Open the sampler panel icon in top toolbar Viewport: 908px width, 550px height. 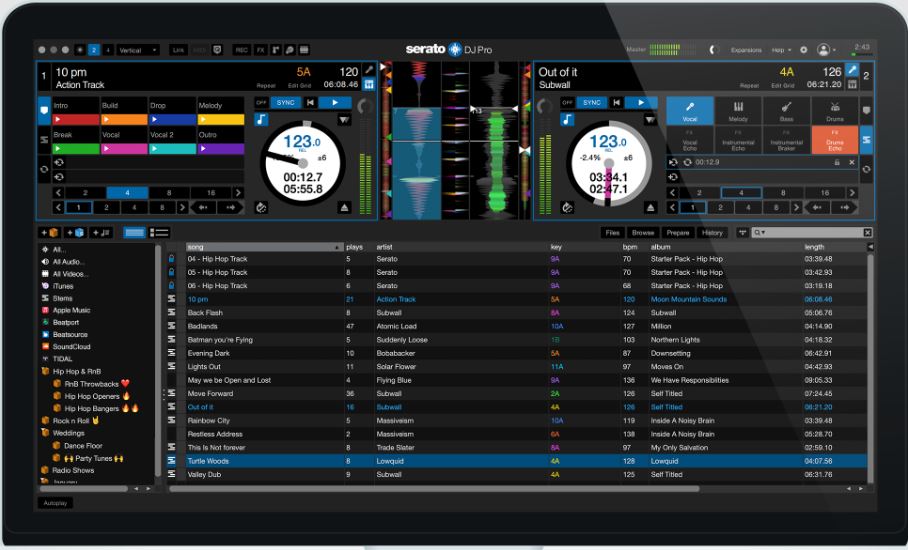pyautogui.click(x=276, y=50)
